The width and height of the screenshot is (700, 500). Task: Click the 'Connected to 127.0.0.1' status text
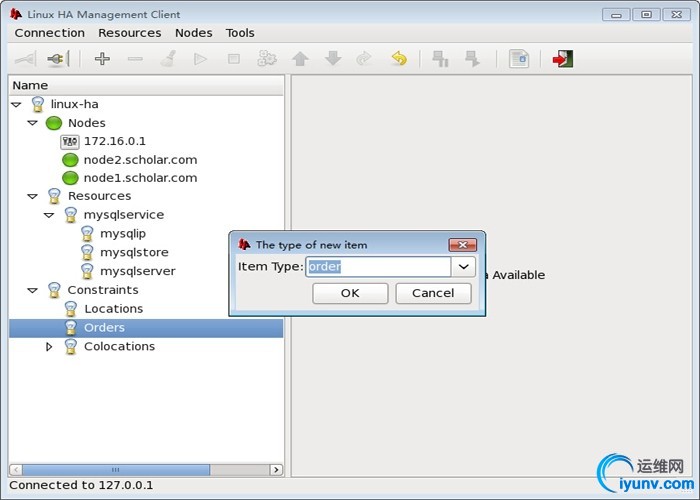pos(81,485)
